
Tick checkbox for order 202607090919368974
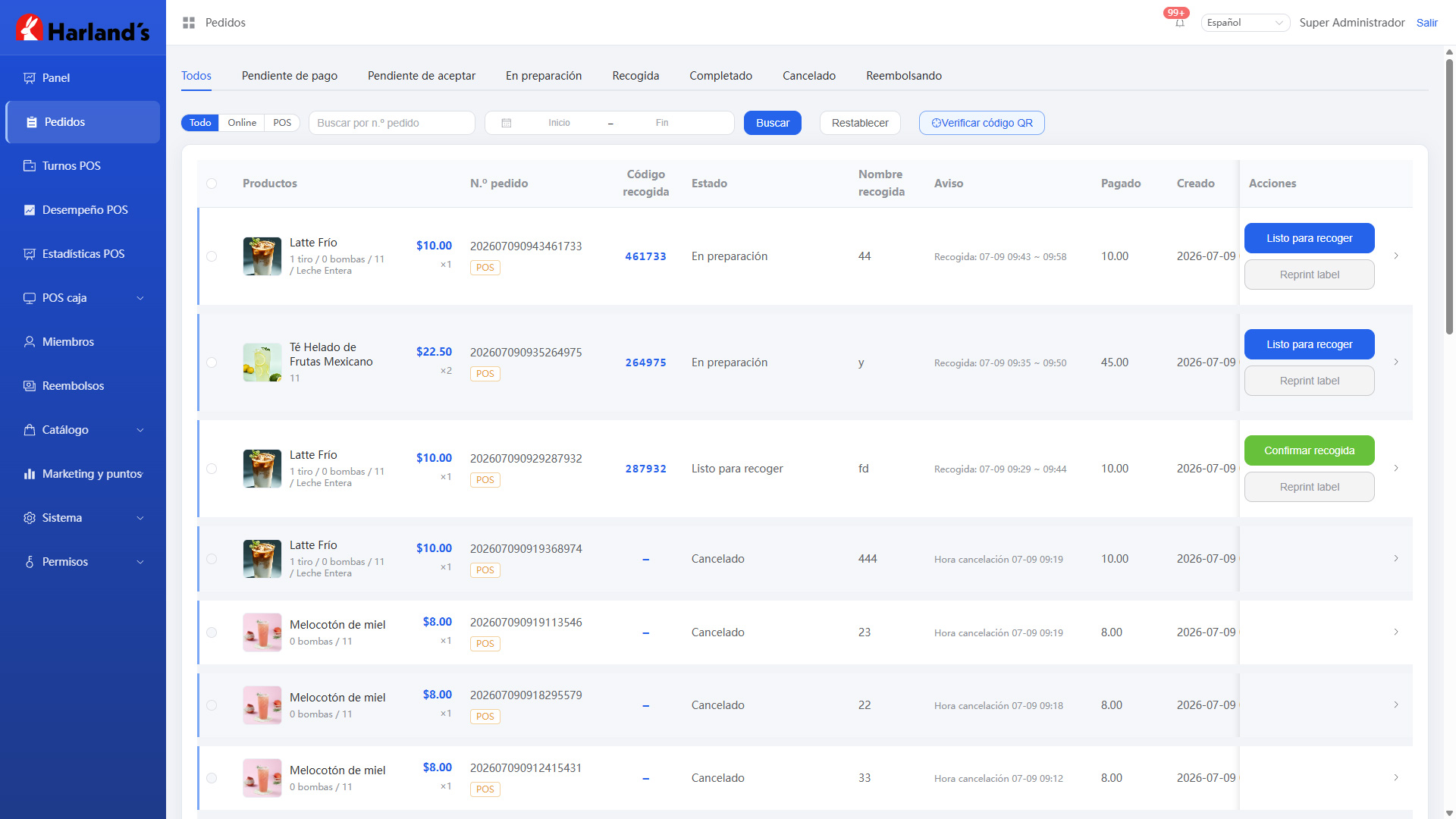pos(212,559)
